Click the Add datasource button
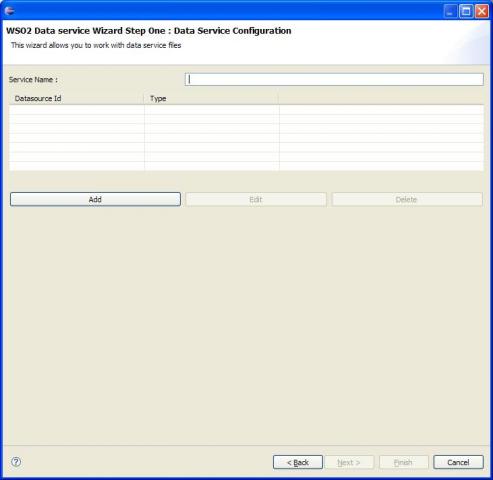 (x=95, y=199)
